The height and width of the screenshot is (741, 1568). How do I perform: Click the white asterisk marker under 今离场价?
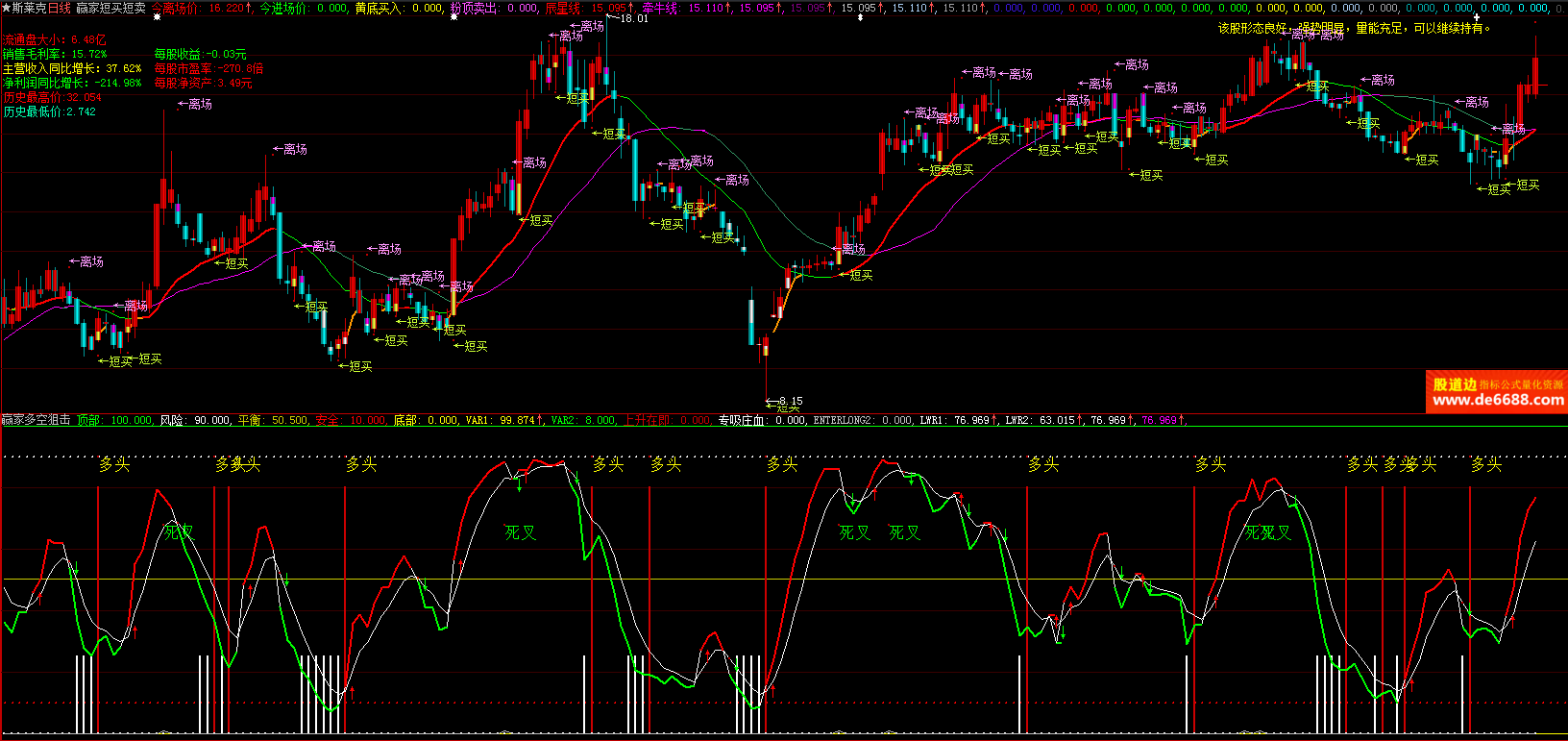coord(158,17)
